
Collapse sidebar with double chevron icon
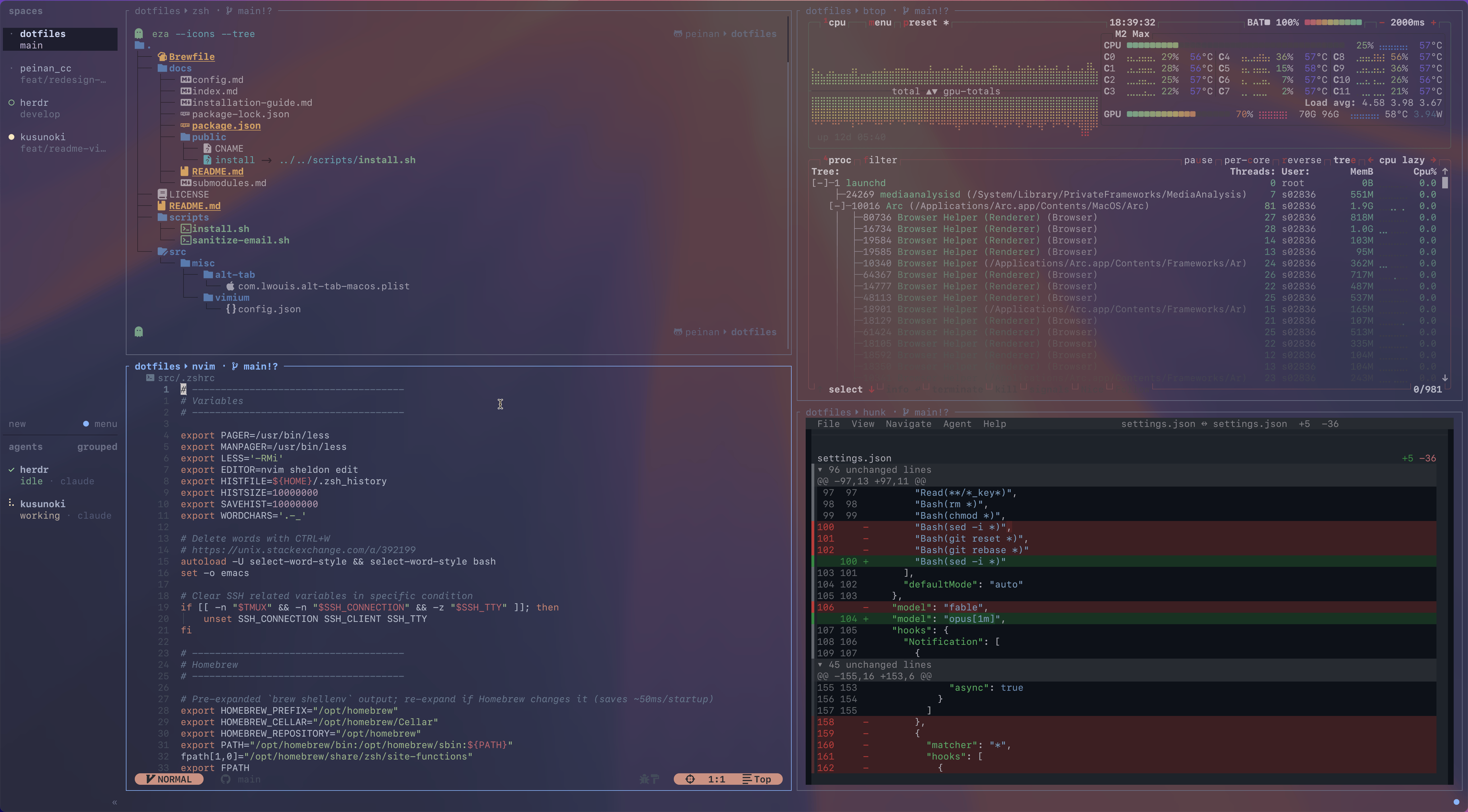coord(115,802)
